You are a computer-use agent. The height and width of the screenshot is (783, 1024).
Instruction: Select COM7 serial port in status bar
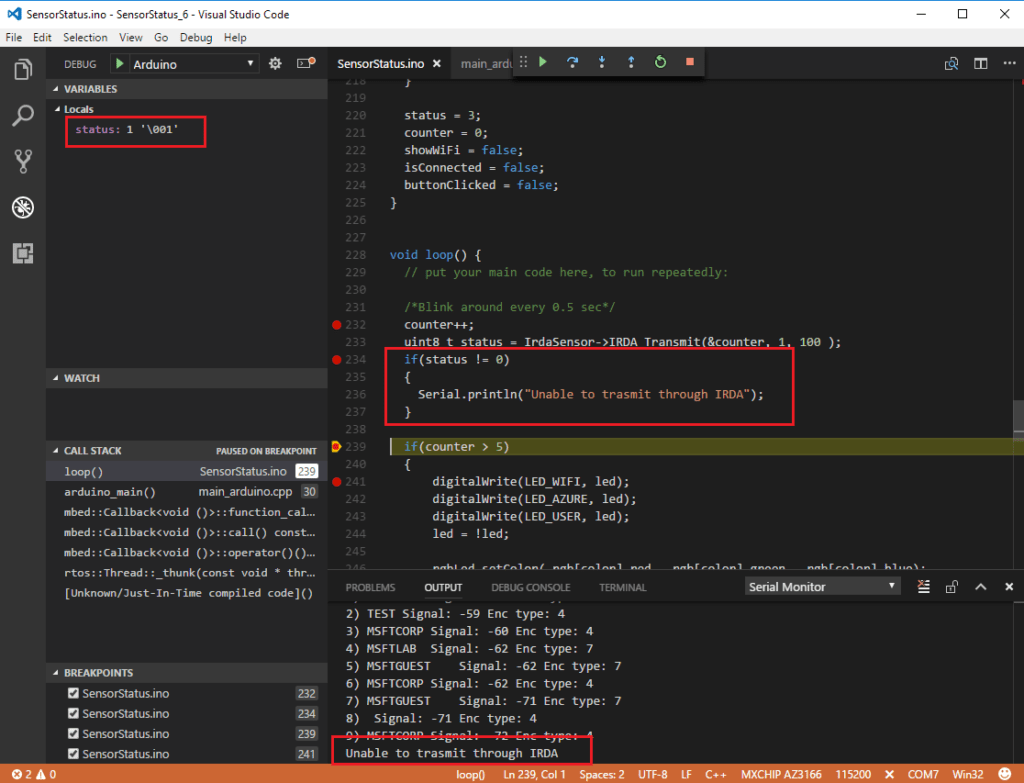(x=923, y=774)
